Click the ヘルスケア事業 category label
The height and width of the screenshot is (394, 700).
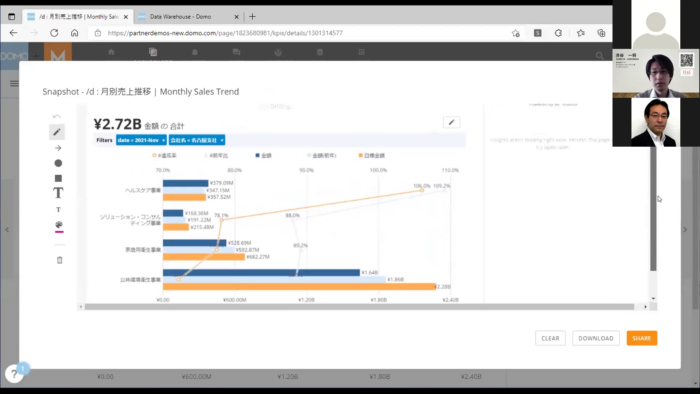143,190
